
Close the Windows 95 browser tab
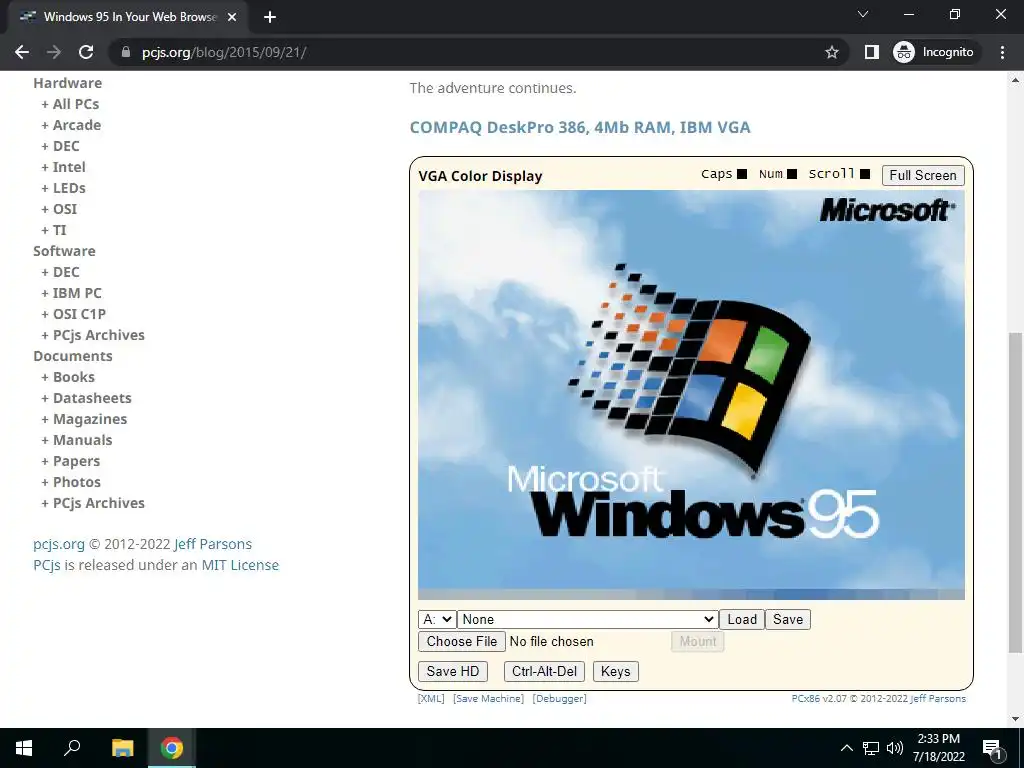(x=232, y=17)
